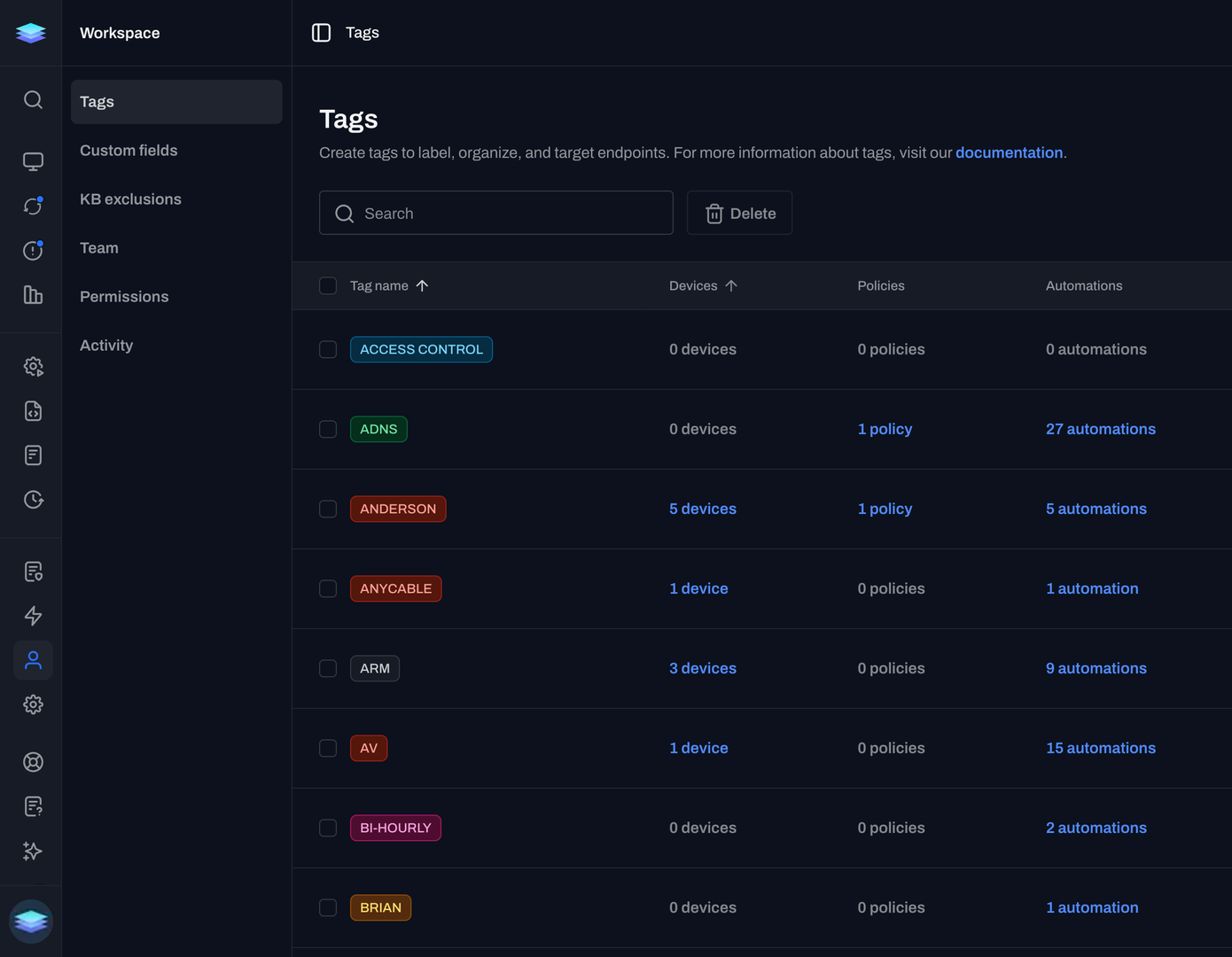Screen dimensions: 1232x957
Task: Click the Automations column header
Action: (x=1084, y=285)
